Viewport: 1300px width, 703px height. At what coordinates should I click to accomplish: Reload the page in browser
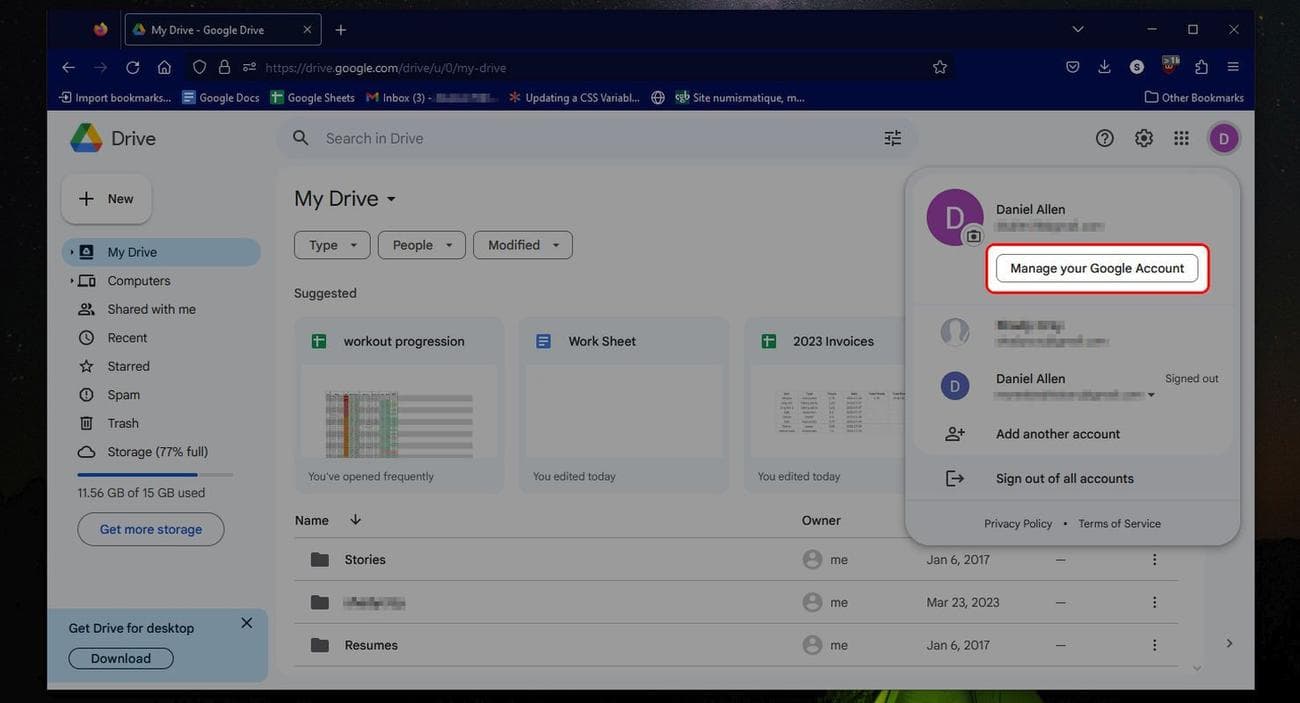click(132, 67)
